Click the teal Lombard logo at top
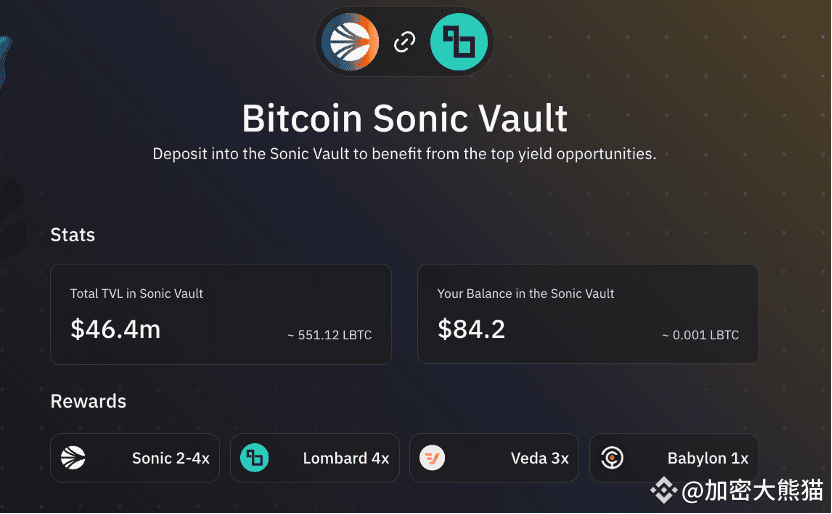Screen dimensions: 832x514 (x=459, y=42)
